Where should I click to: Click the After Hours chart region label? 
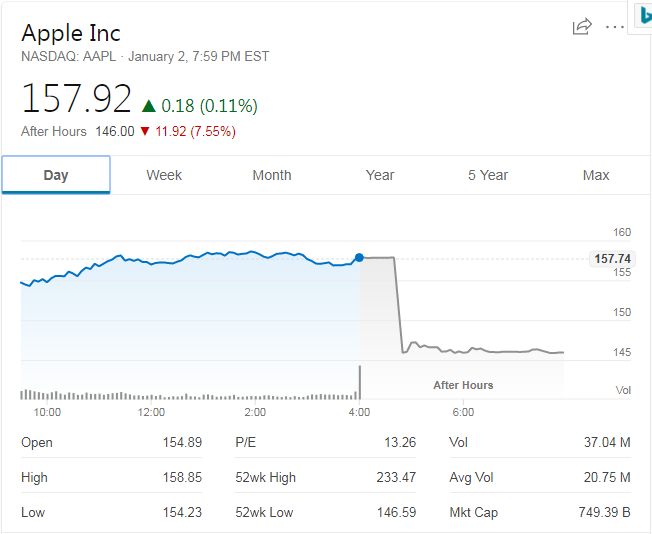pyautogui.click(x=463, y=385)
